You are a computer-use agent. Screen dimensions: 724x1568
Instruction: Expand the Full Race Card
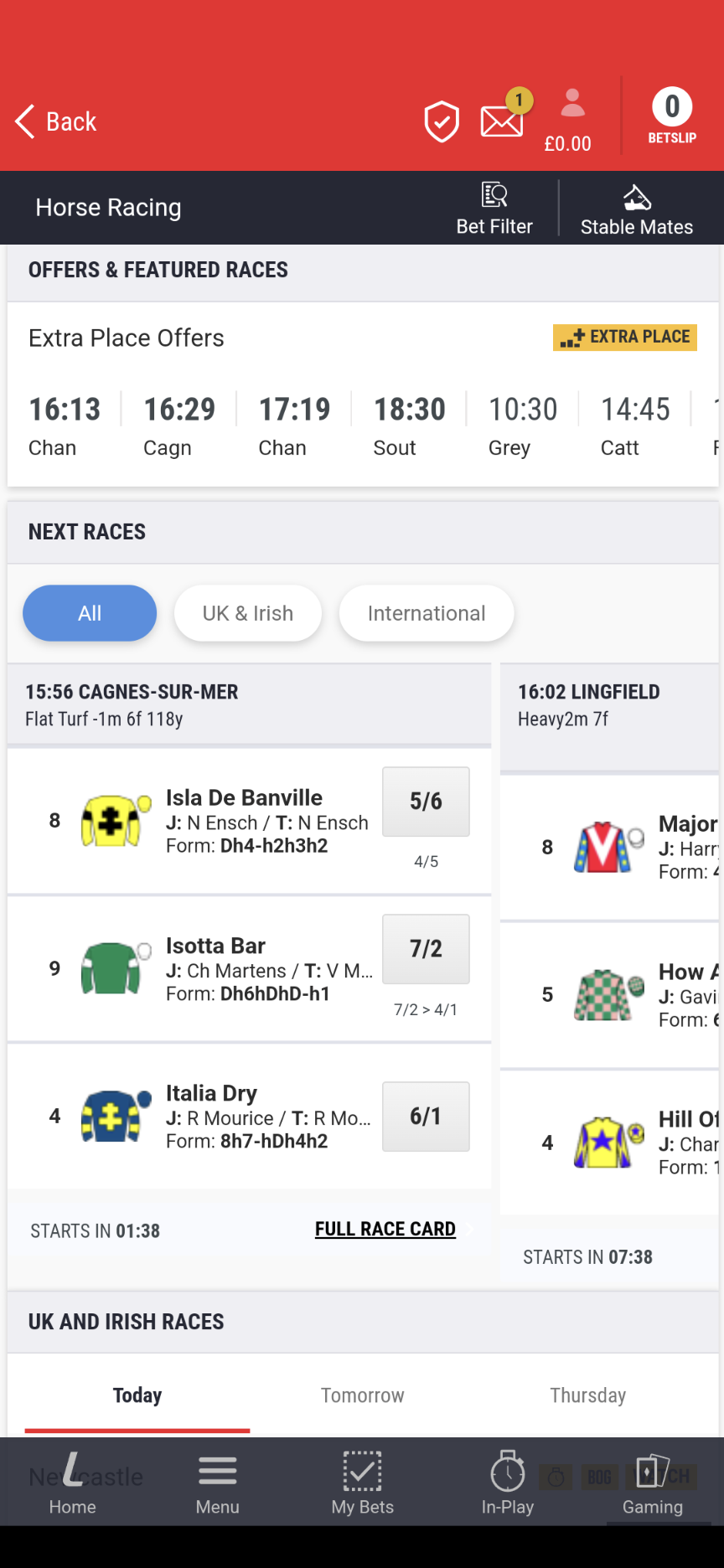tap(385, 1228)
